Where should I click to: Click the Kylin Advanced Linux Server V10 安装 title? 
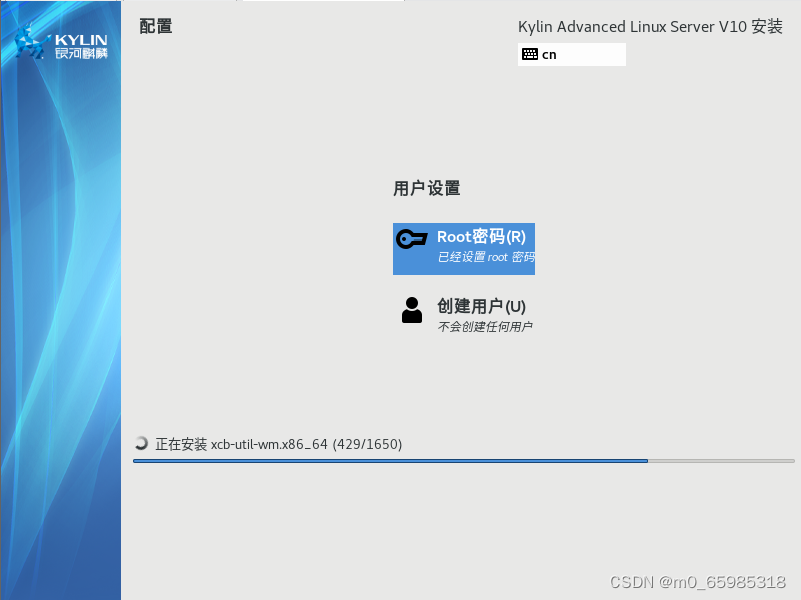[x=650, y=27]
